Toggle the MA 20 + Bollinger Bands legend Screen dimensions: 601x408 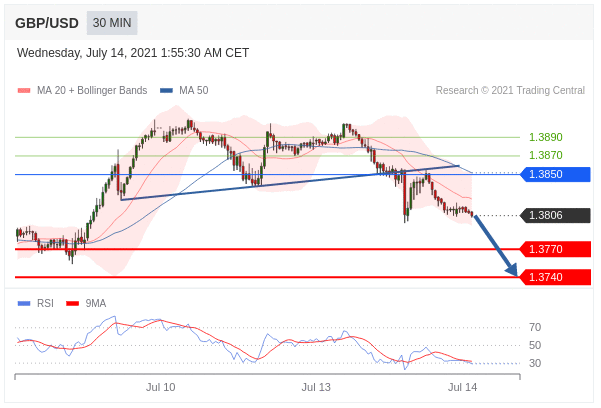point(84,90)
